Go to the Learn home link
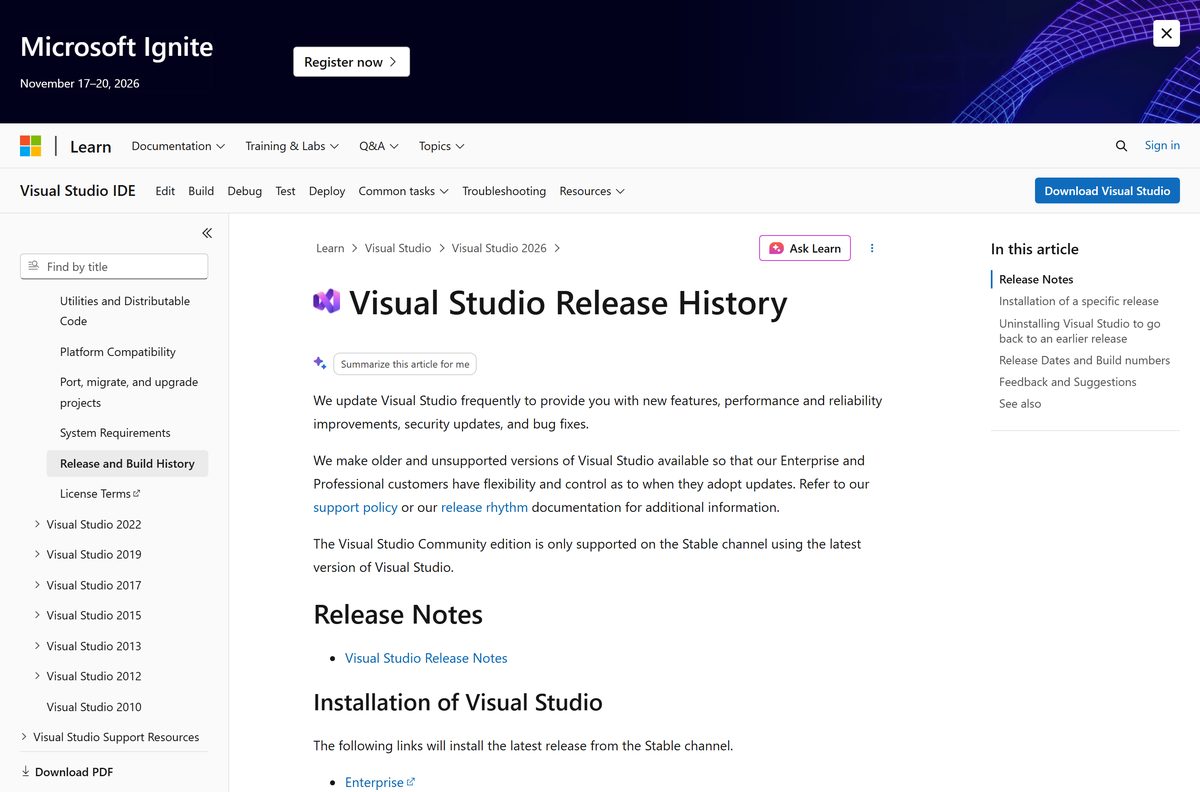 pos(90,146)
